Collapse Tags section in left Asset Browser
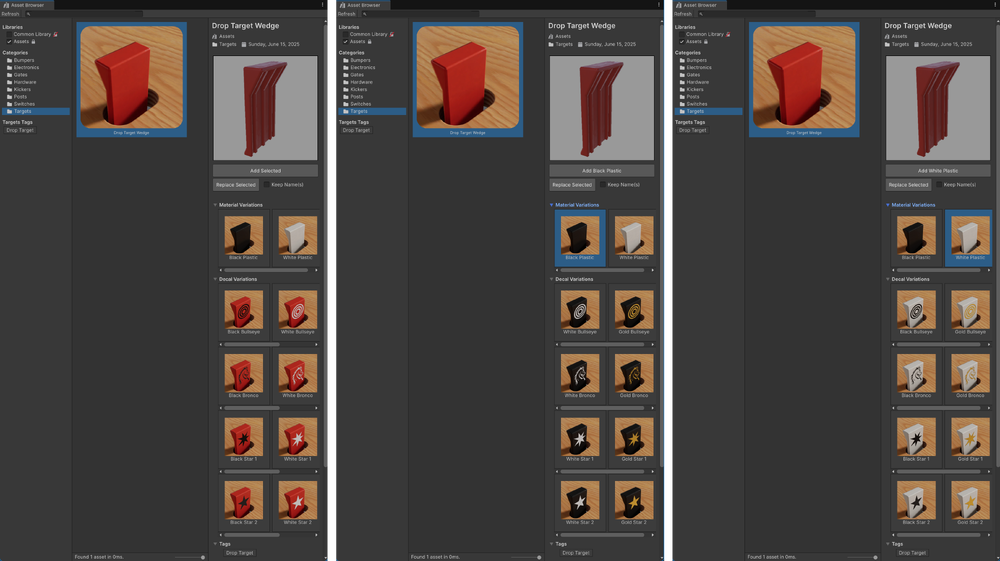The image size is (1000, 561). coord(215,544)
